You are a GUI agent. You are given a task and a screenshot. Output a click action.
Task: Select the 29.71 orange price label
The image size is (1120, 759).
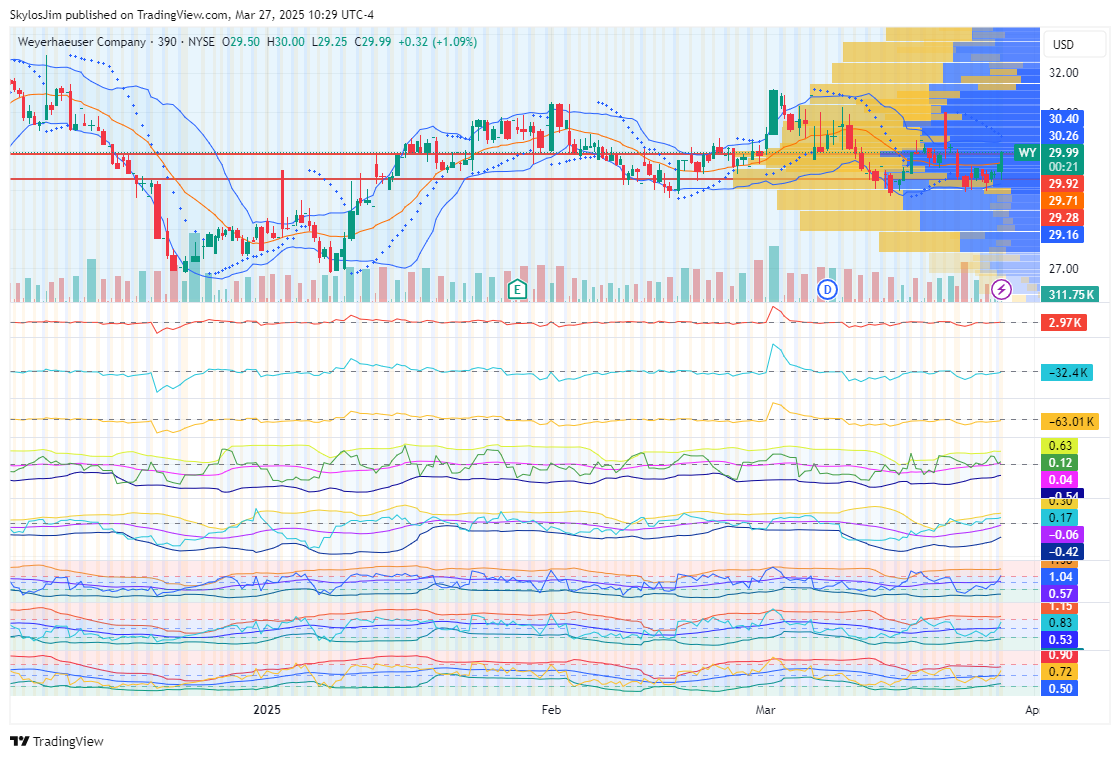pyautogui.click(x=1063, y=201)
